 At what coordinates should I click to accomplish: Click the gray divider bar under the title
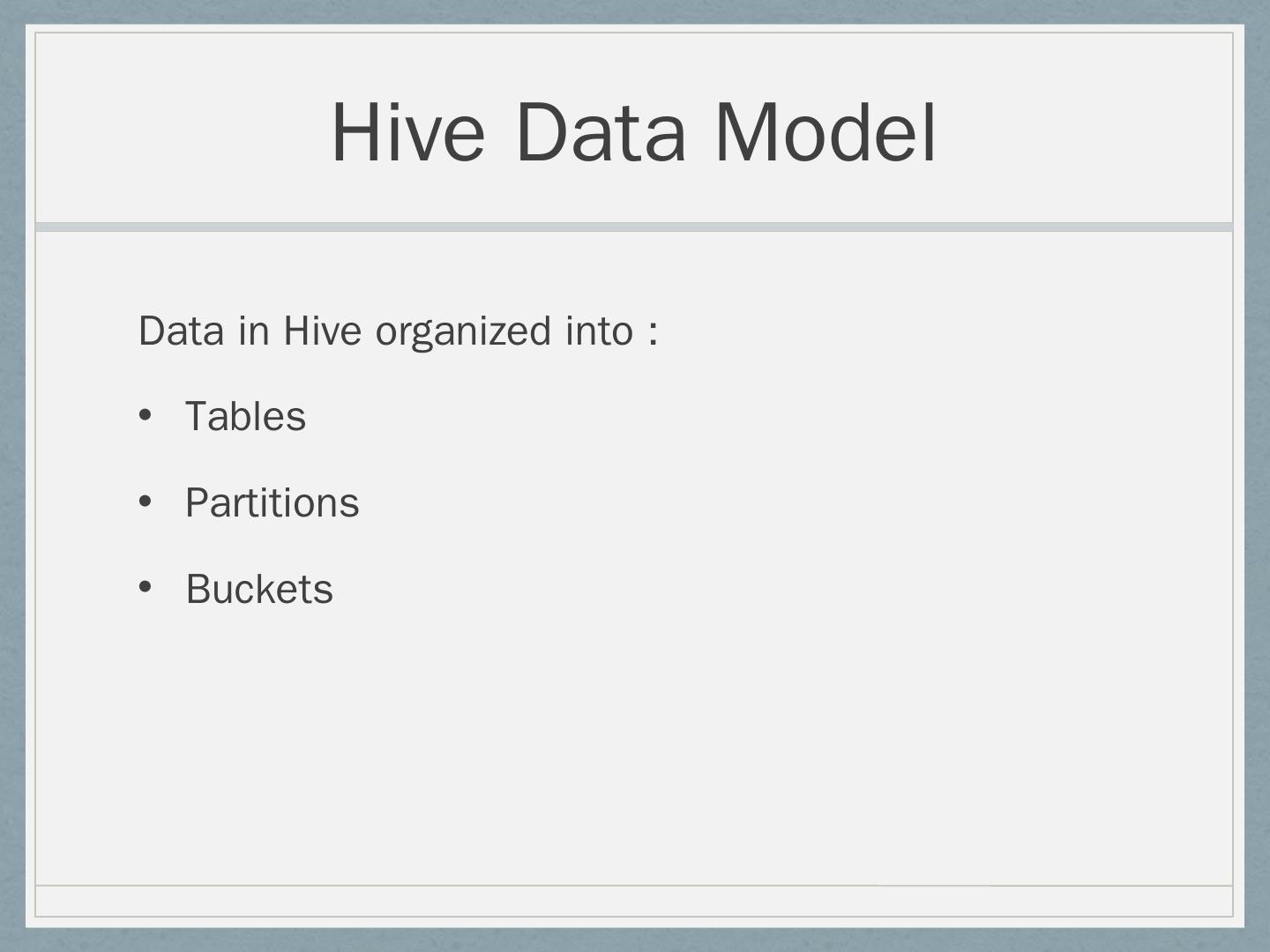click(x=633, y=227)
